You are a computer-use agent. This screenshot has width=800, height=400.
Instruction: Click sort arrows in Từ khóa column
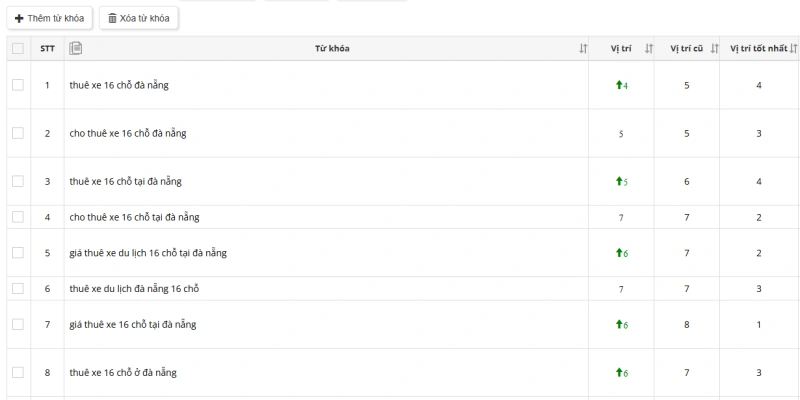[583, 49]
